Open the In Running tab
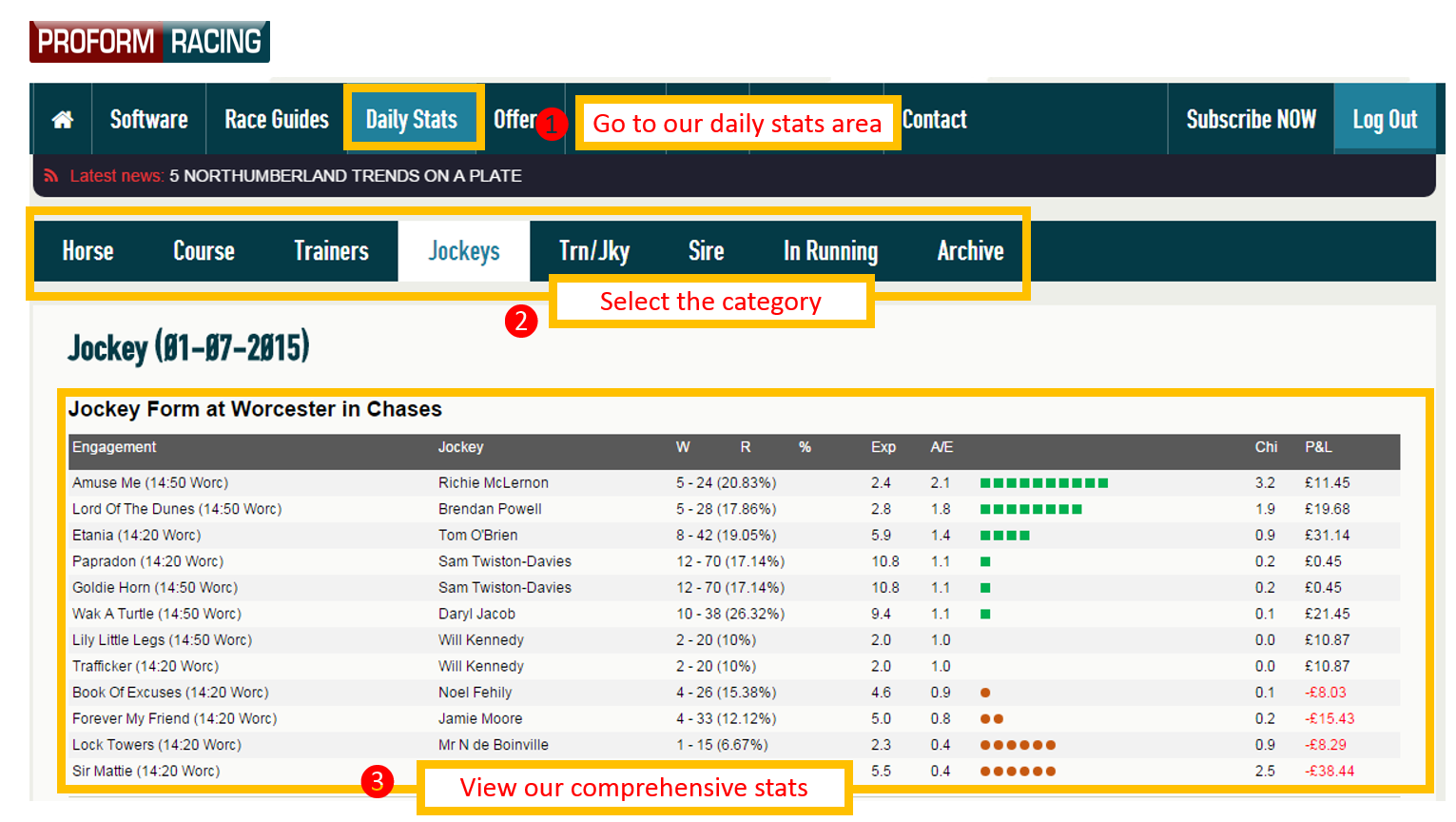 [830, 251]
